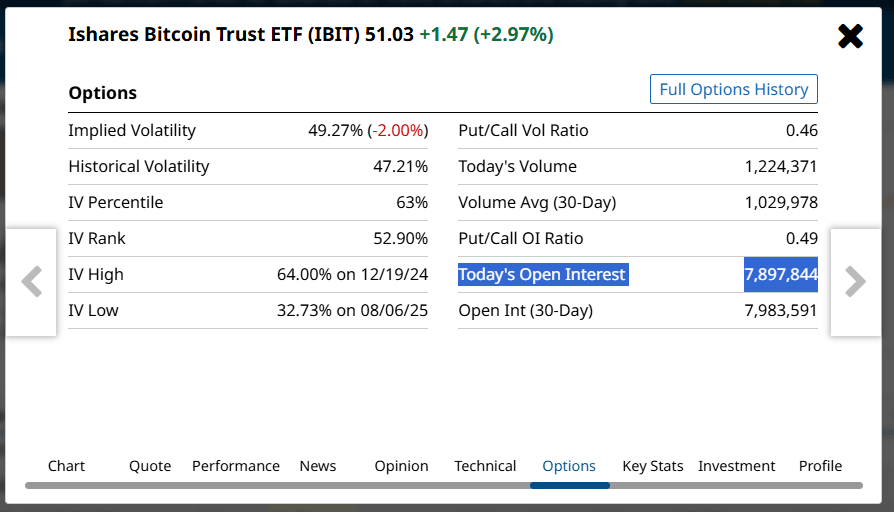View the Profile tab
Image resolution: width=894 pixels, height=512 pixels.
820,466
